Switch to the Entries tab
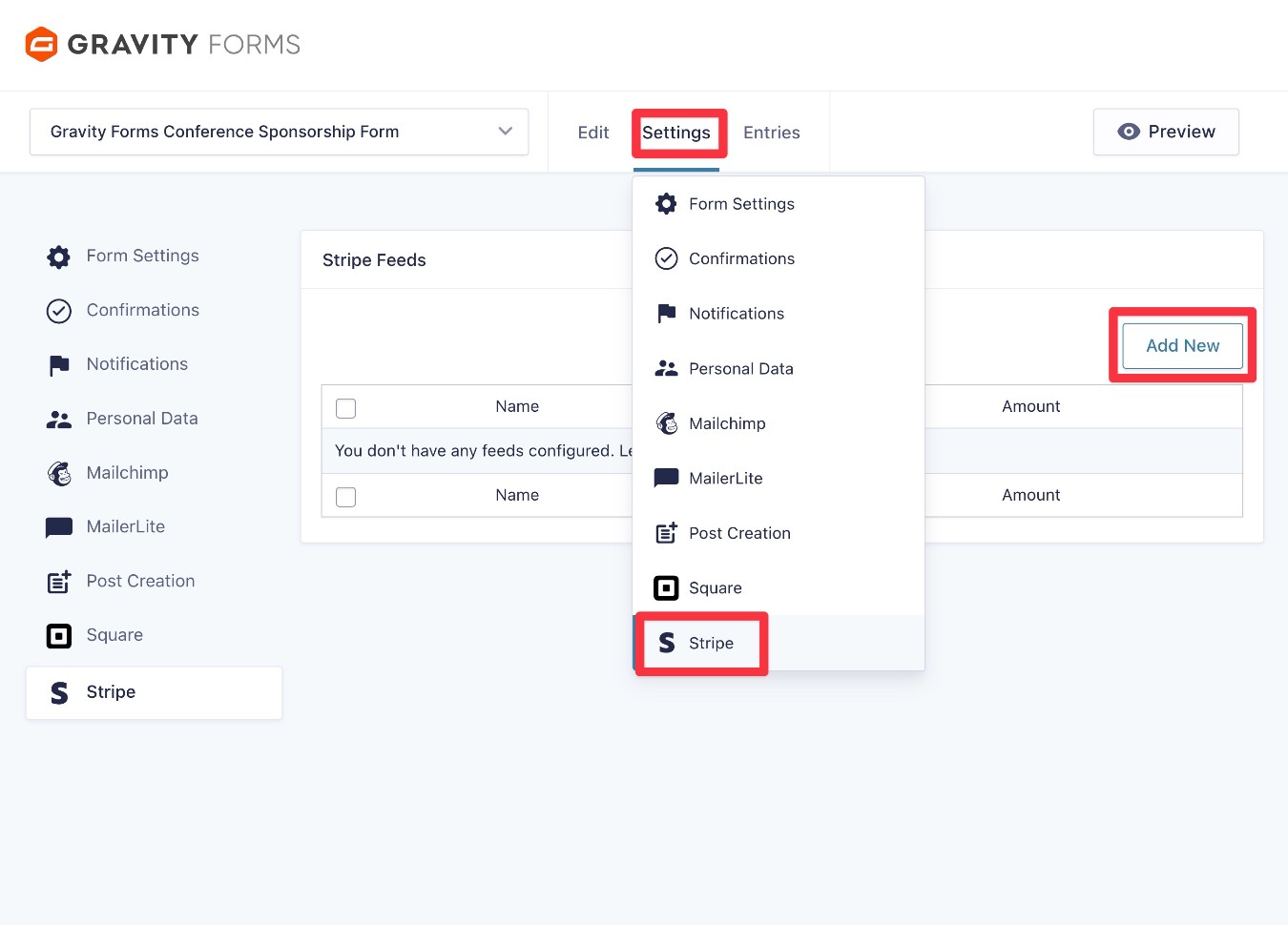This screenshot has height=925, width=1288. click(771, 133)
